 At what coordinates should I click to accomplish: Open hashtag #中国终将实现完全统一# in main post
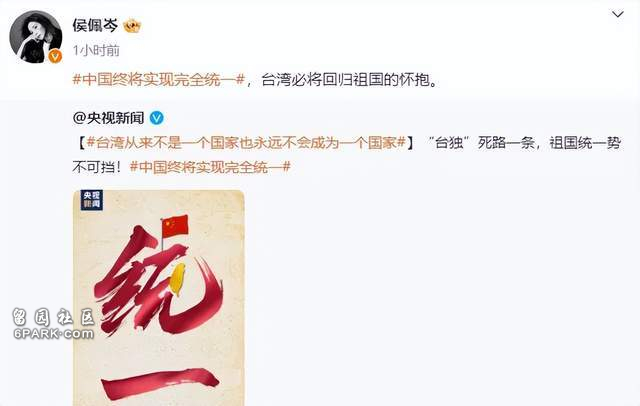(158, 80)
